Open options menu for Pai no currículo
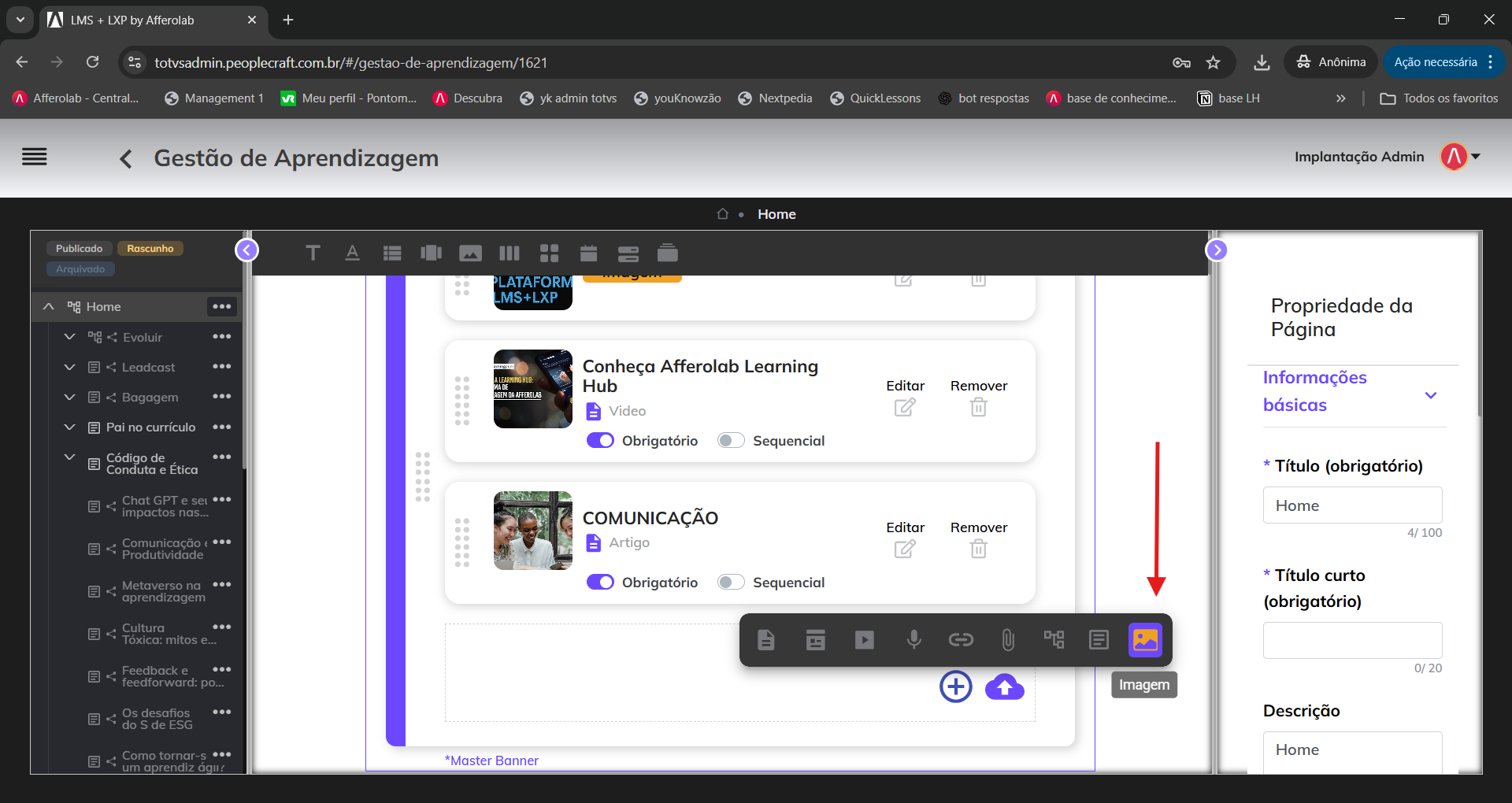Screen dimensions: 1512x803 222,427
